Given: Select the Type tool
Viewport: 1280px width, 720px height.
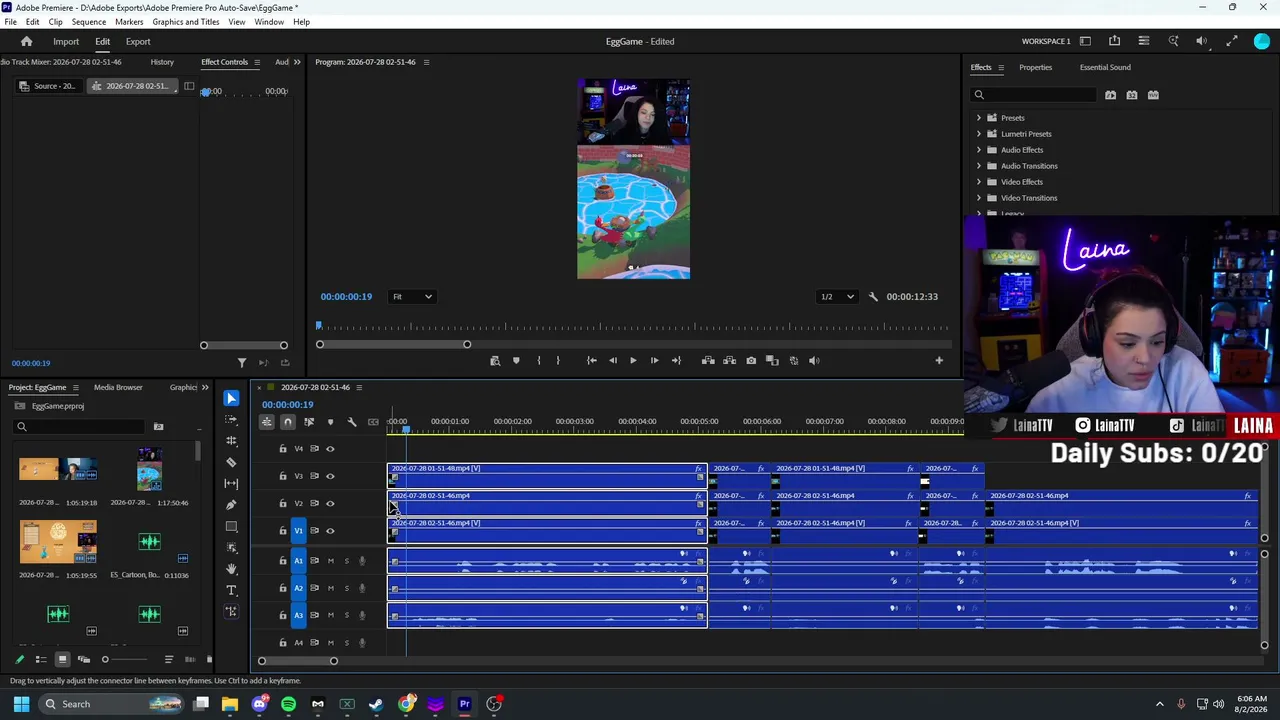Looking at the screenshot, I should pos(231,590).
